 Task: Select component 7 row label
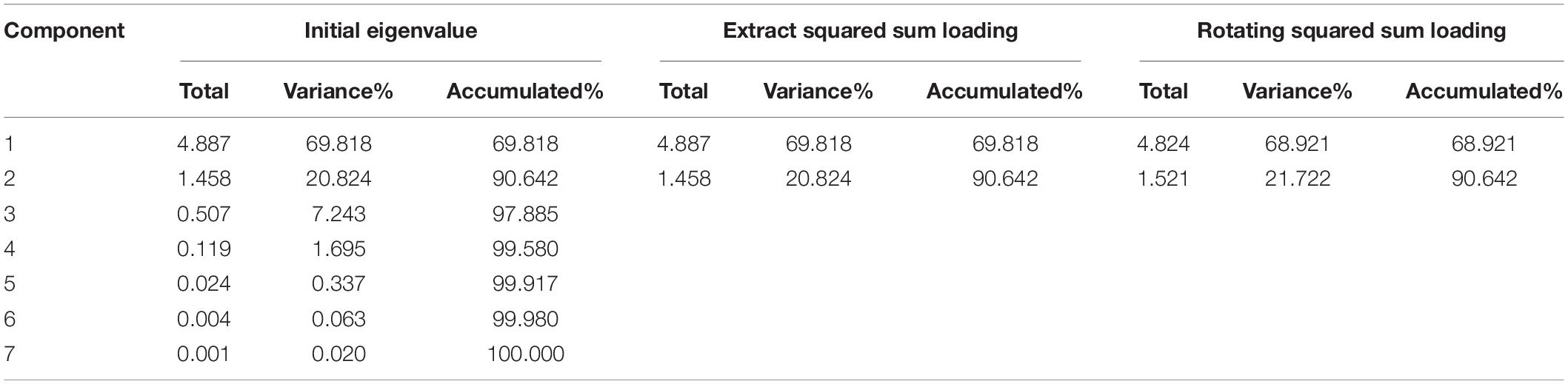(9, 354)
